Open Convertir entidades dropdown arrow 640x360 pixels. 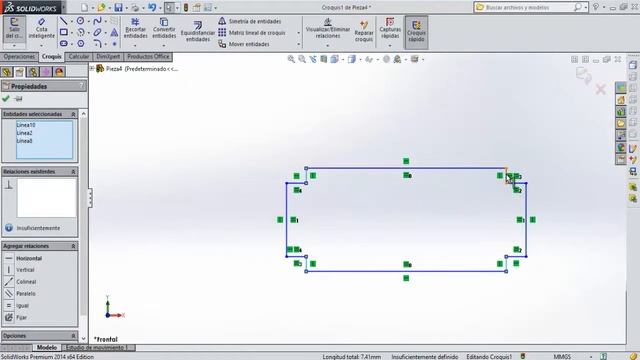[x=164, y=45]
